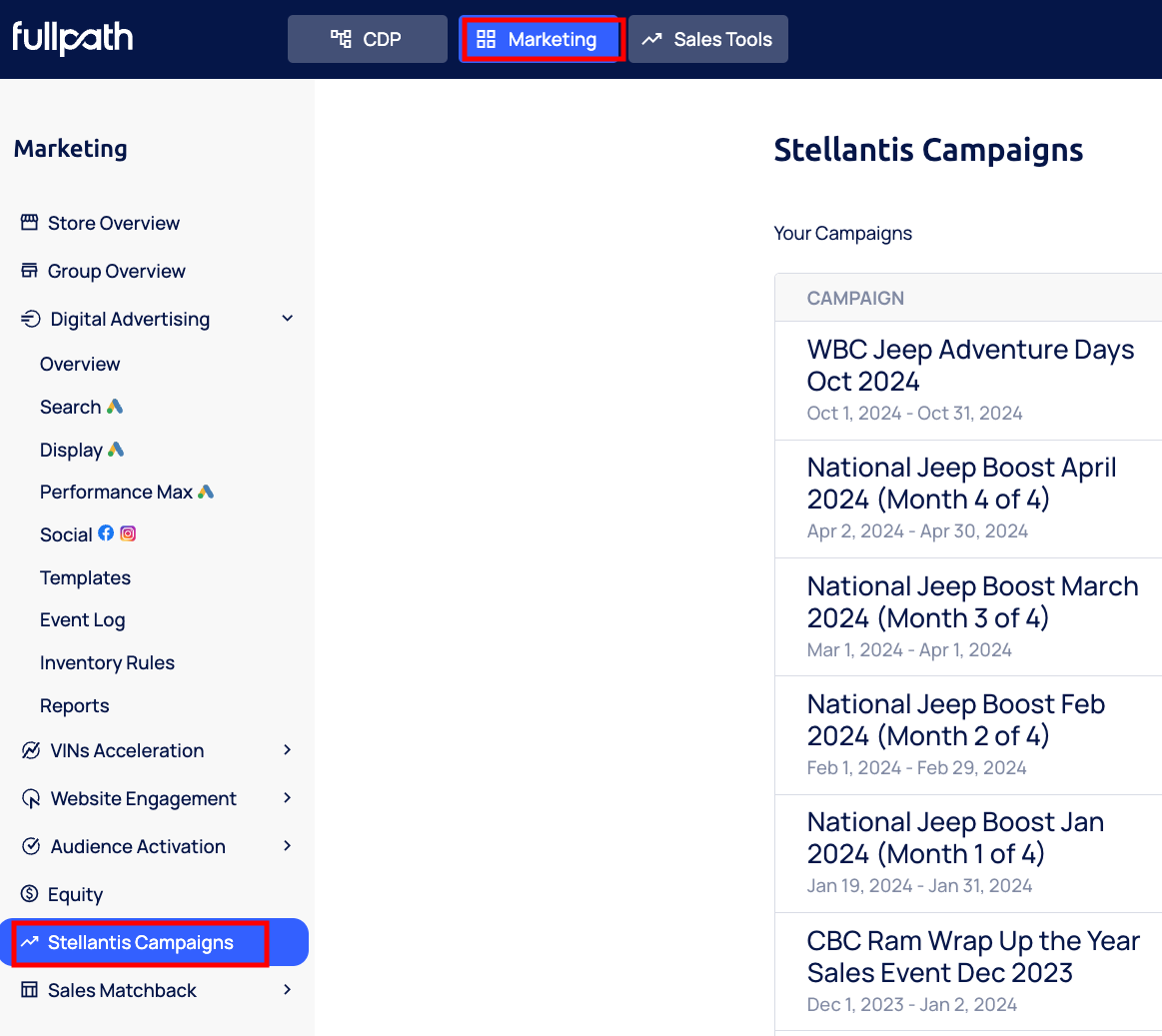
Task: Click the fullpath logo
Action: pos(72,39)
